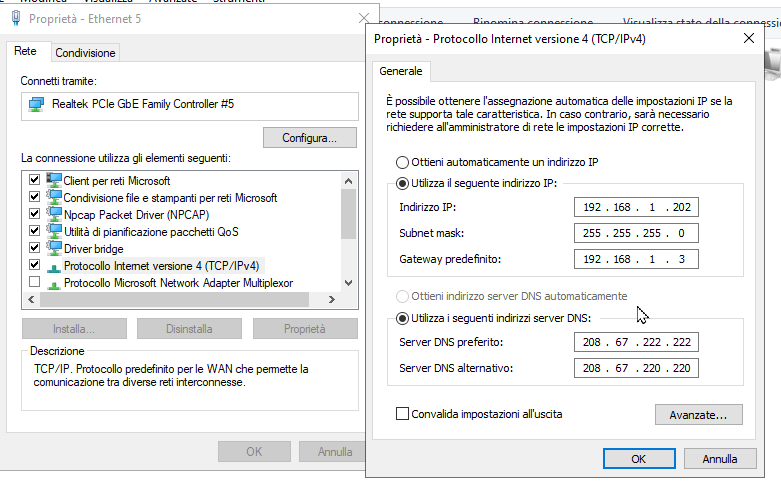Click the Realtek PCIe GbE adapter icon
781x483 pixels.
click(x=37, y=104)
